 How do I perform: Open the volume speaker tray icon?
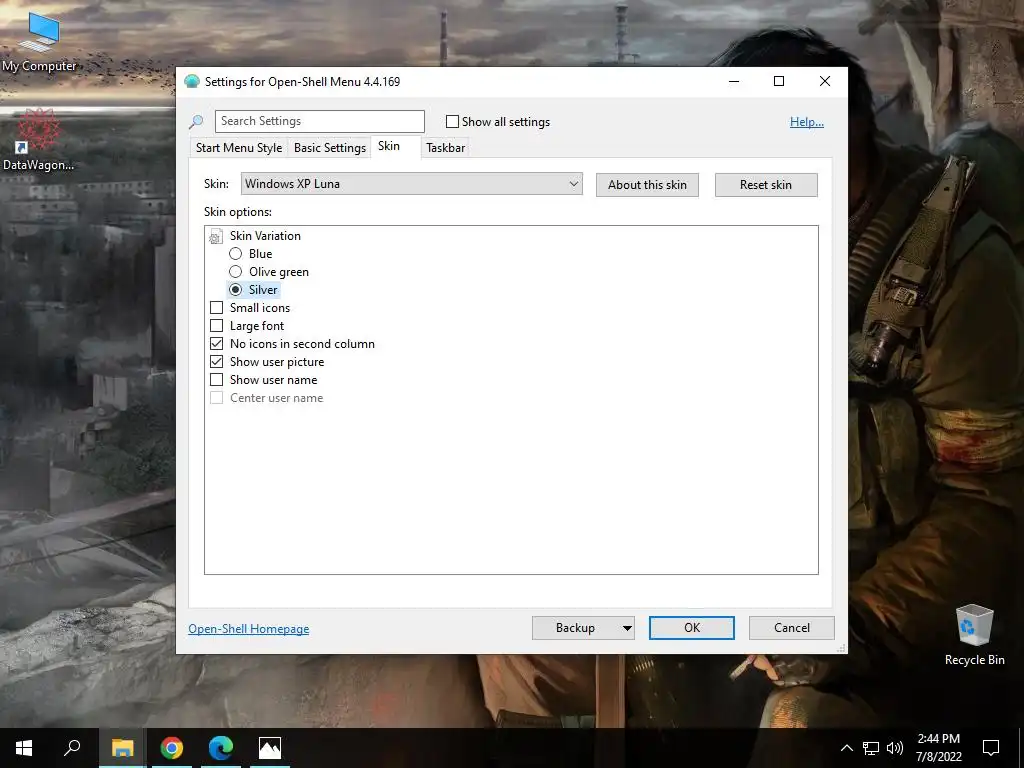(895, 748)
